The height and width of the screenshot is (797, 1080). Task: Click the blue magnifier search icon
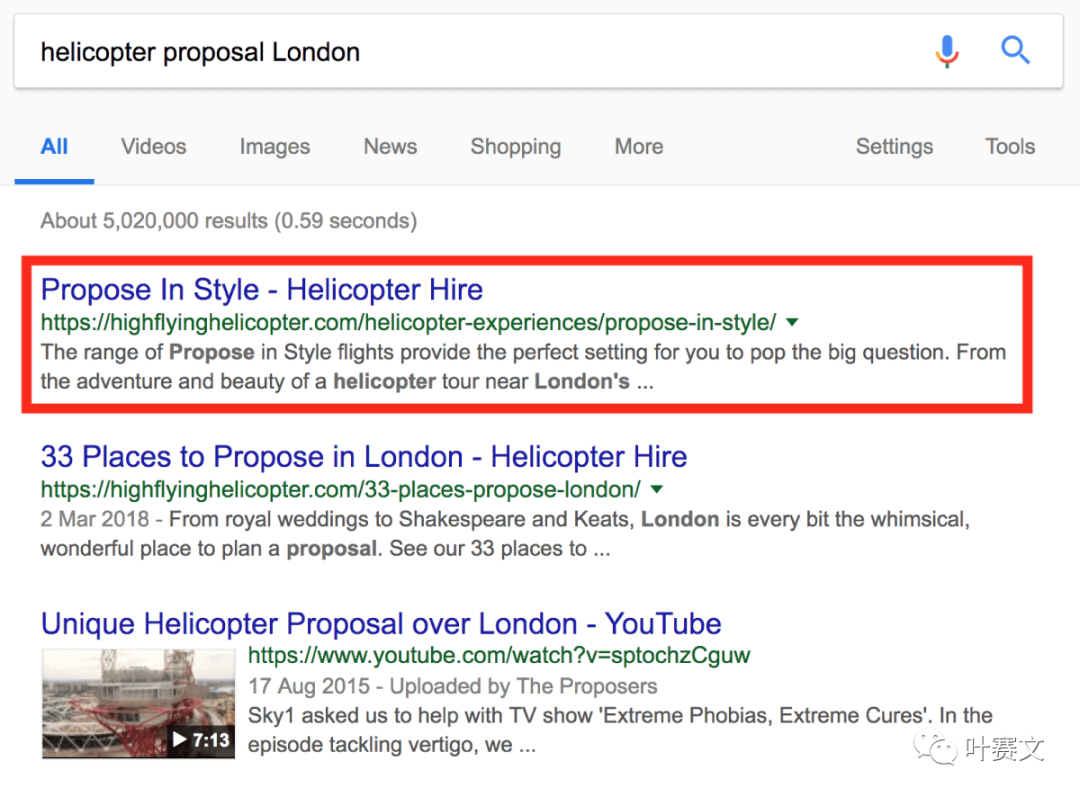pos(1015,50)
